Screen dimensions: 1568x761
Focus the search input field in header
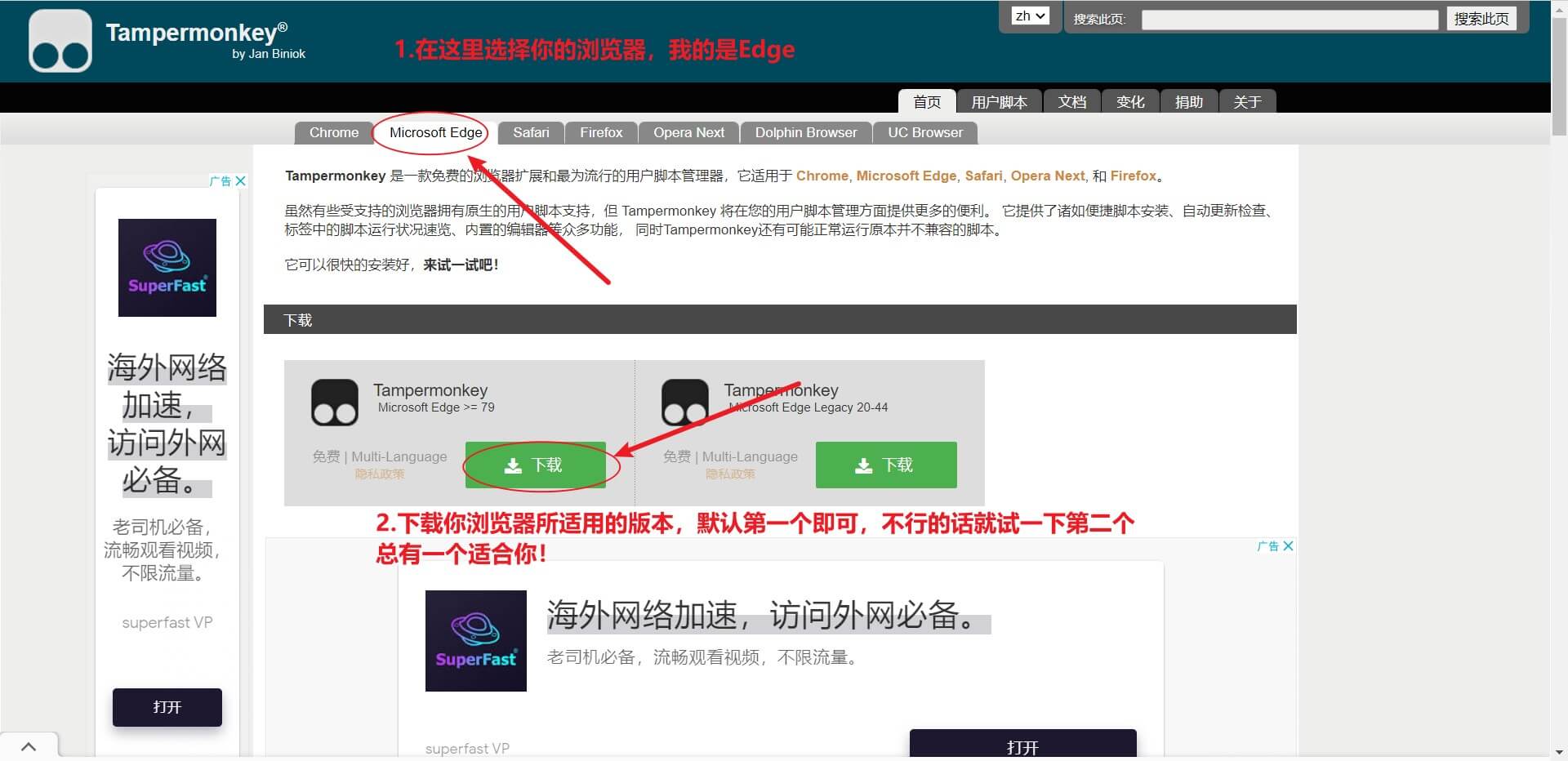click(1290, 20)
